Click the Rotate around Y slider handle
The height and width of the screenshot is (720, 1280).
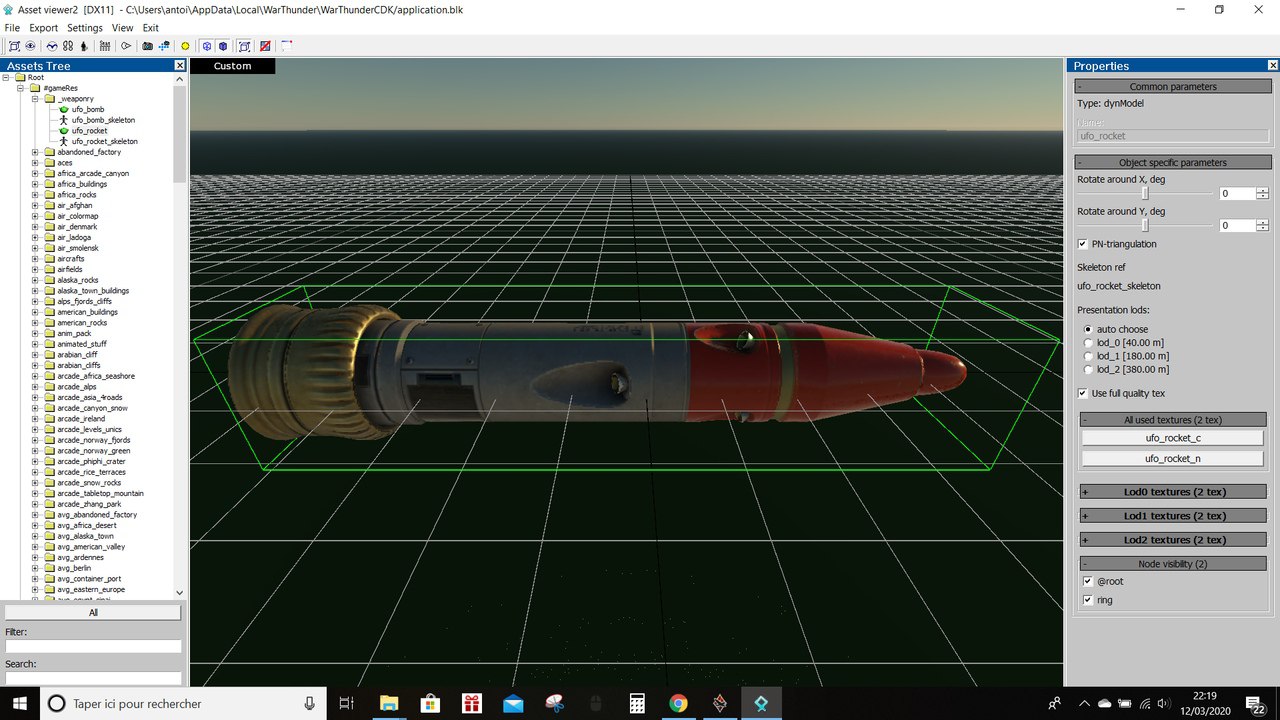pos(1145,226)
